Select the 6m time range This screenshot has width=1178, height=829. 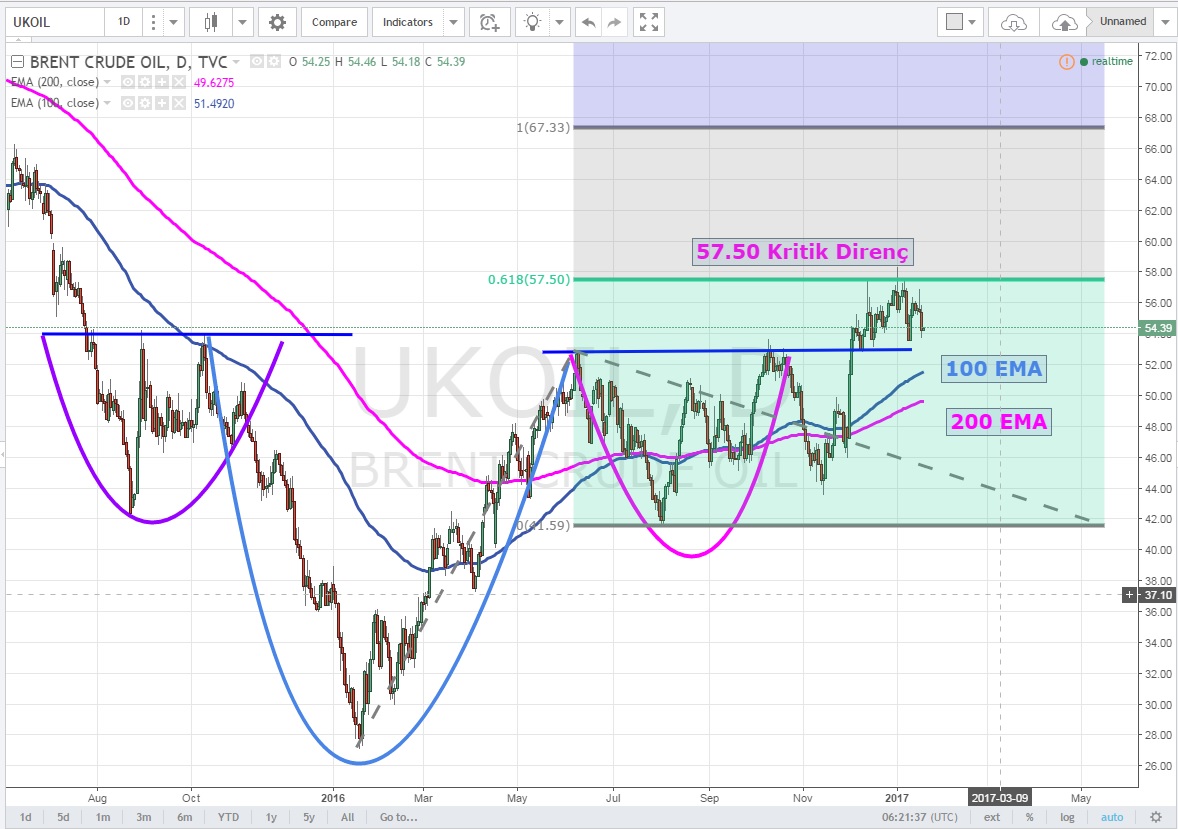point(184,817)
